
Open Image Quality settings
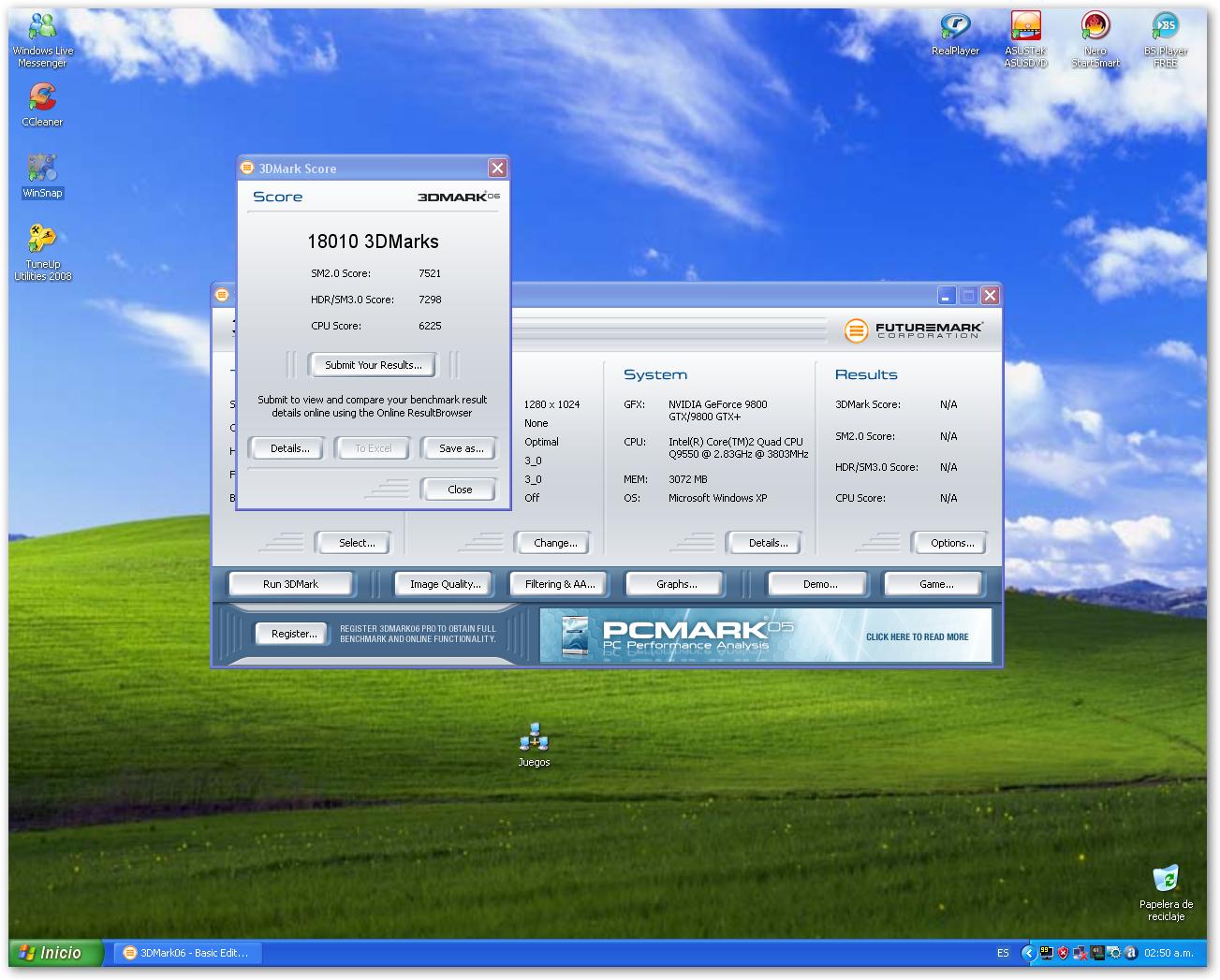click(445, 584)
